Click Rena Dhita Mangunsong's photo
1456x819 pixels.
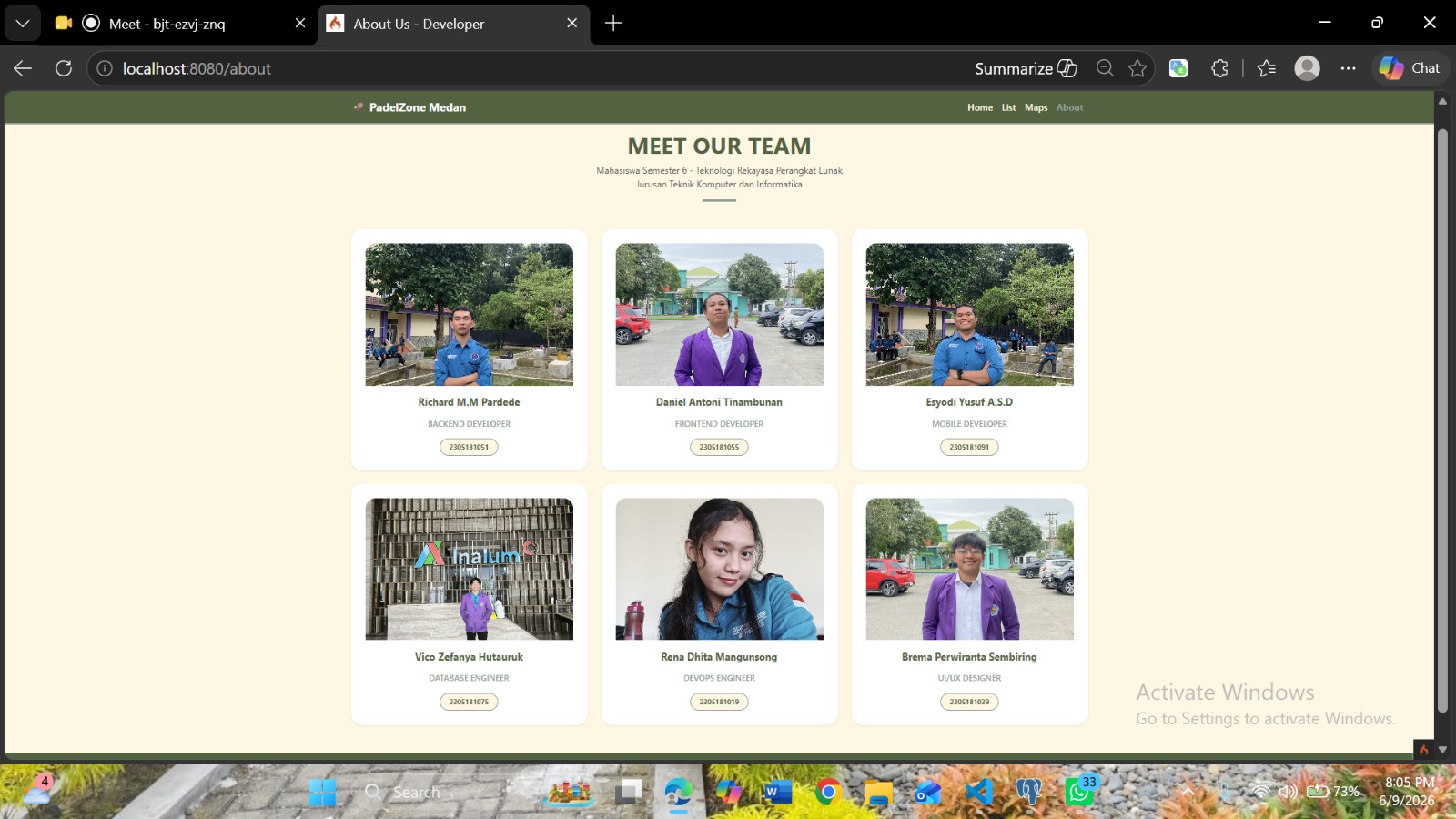tap(720, 569)
